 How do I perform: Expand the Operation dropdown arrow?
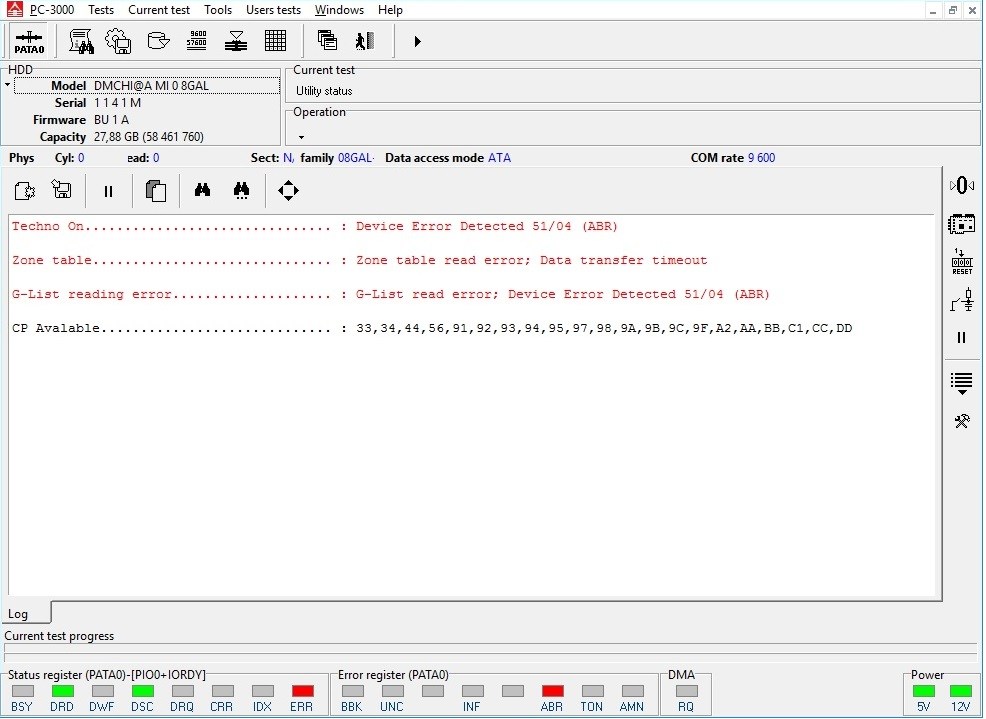pyautogui.click(x=301, y=137)
